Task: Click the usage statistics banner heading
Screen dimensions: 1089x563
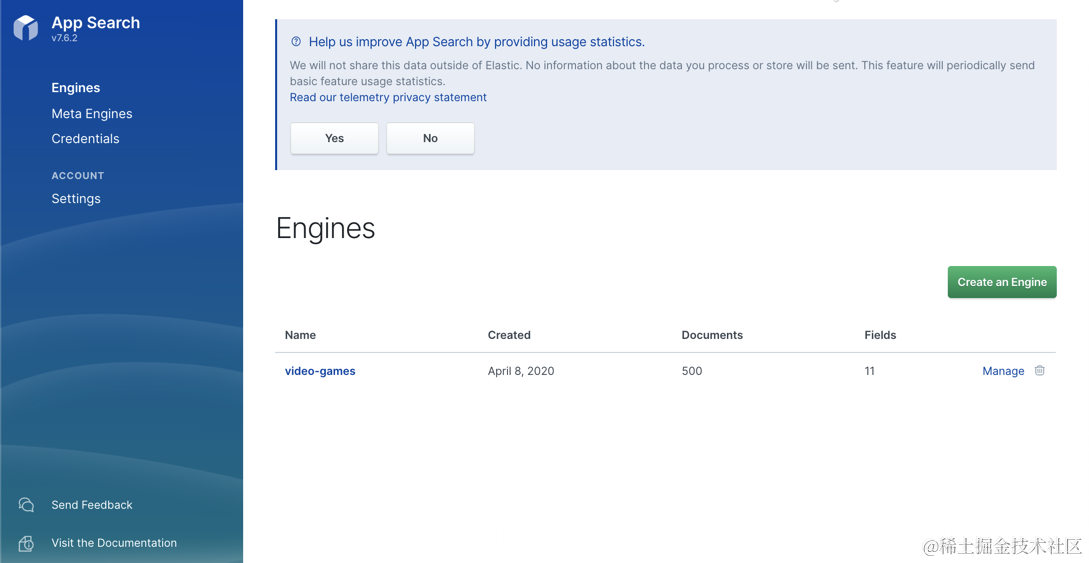Action: 476,42
